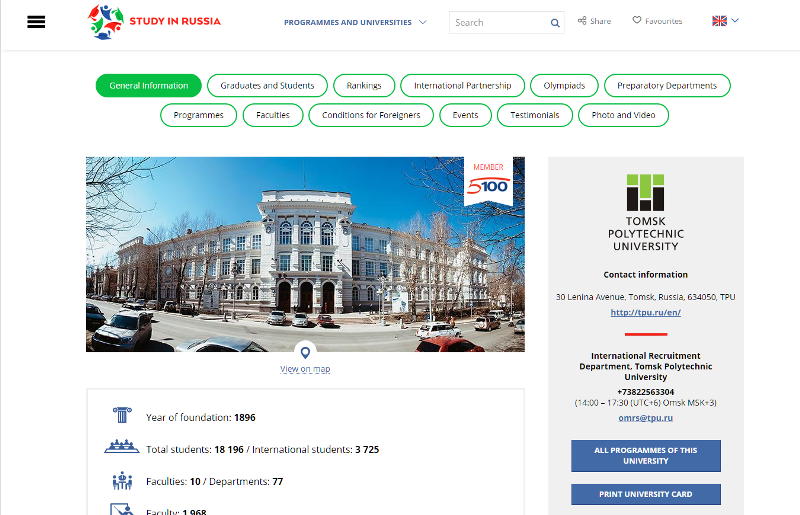Open the http://tpu.ru/en/ link
Image resolution: width=800 pixels, height=515 pixels.
[x=645, y=312]
